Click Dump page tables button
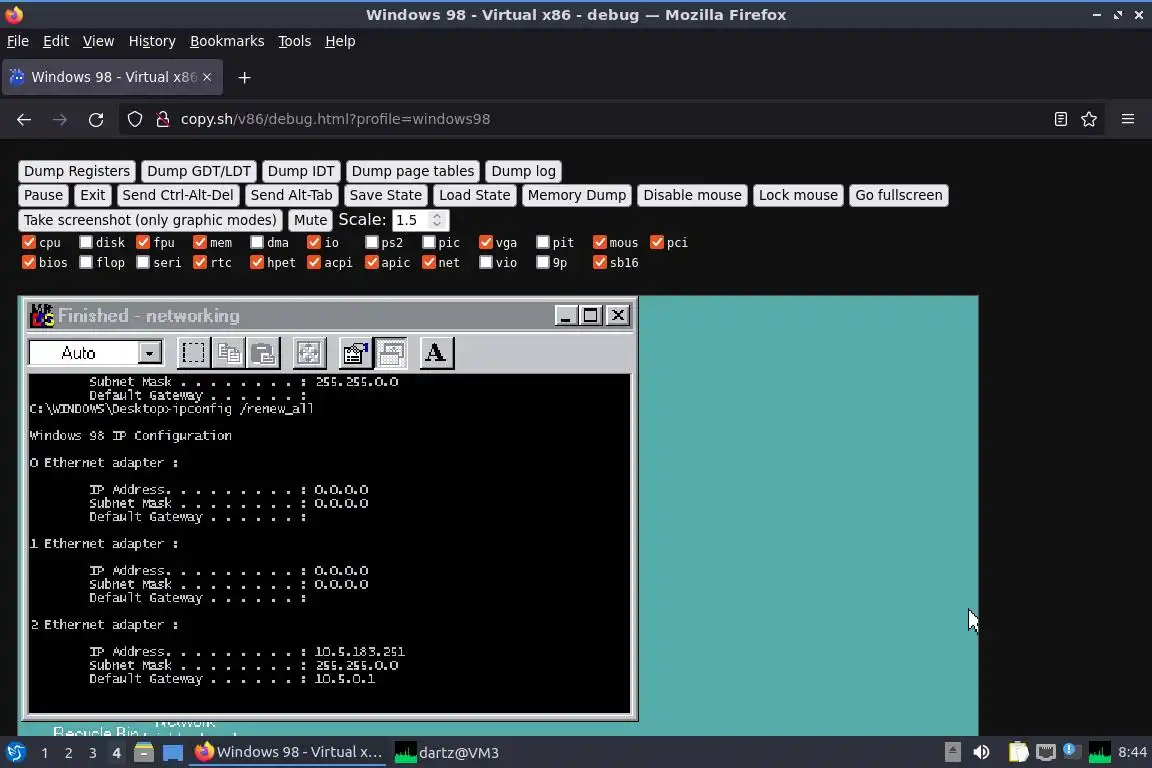The height and width of the screenshot is (768, 1152). (413, 171)
